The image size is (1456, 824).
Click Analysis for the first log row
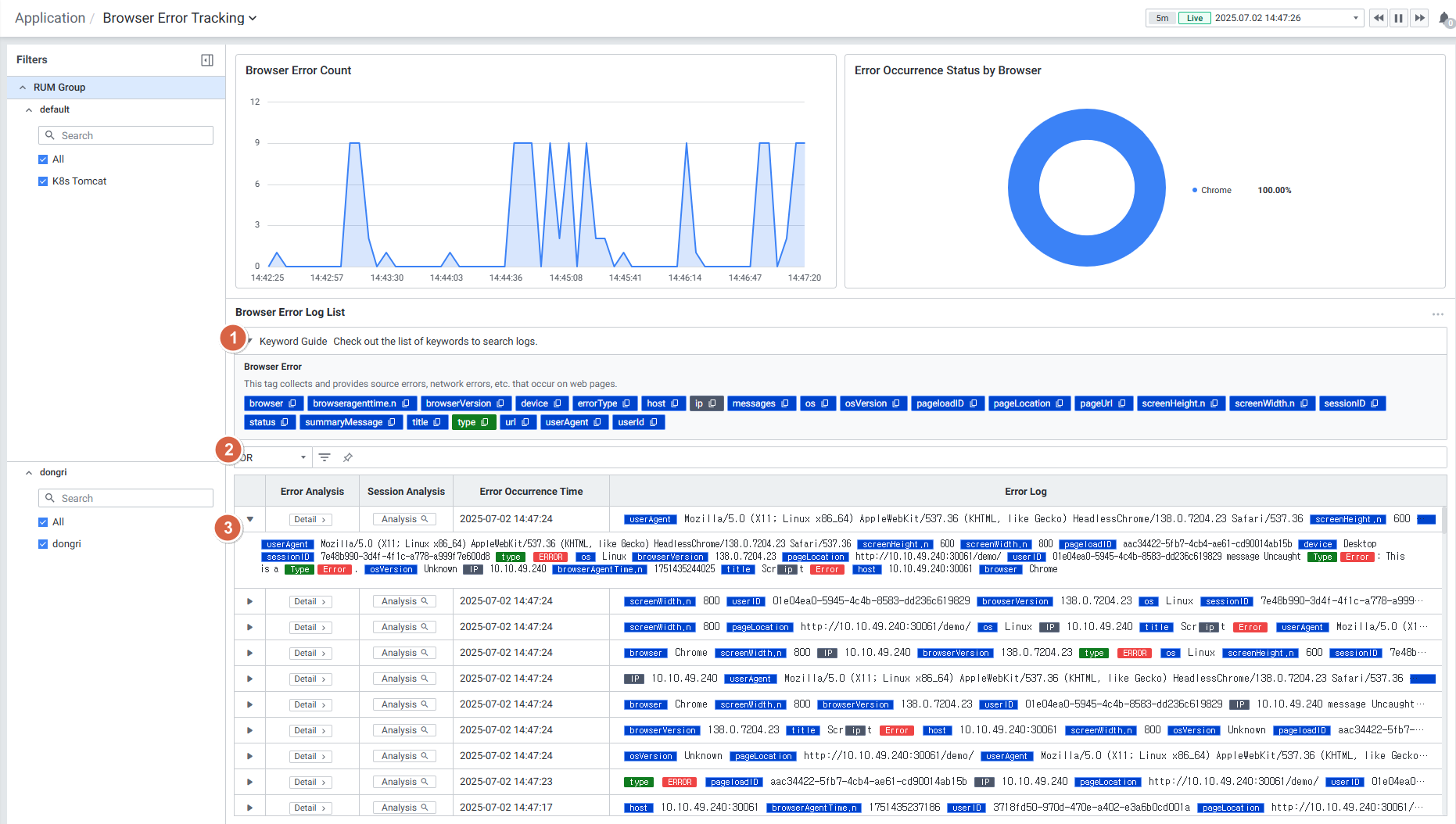coord(404,519)
